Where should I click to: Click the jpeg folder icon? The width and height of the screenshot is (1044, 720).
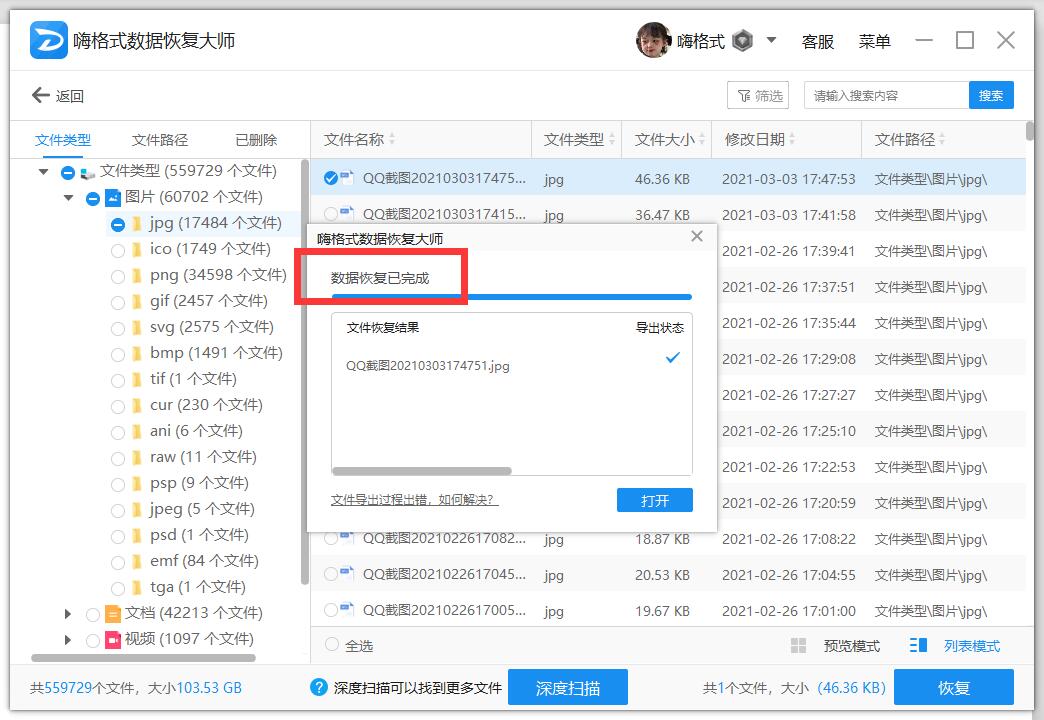coord(136,510)
